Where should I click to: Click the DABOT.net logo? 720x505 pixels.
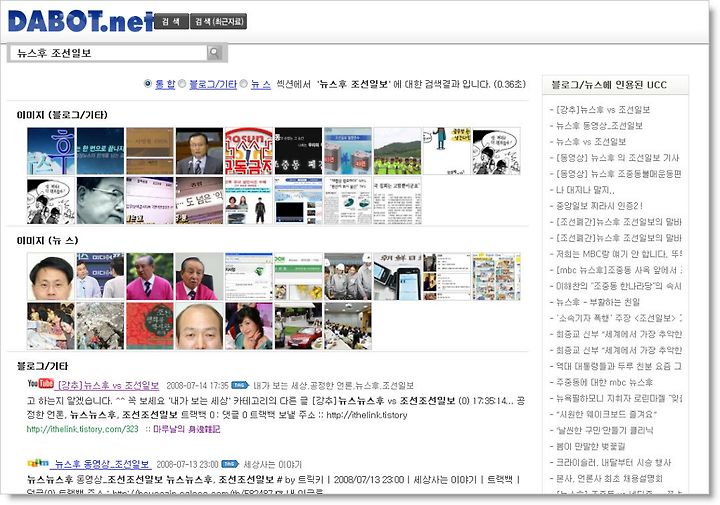pos(81,22)
